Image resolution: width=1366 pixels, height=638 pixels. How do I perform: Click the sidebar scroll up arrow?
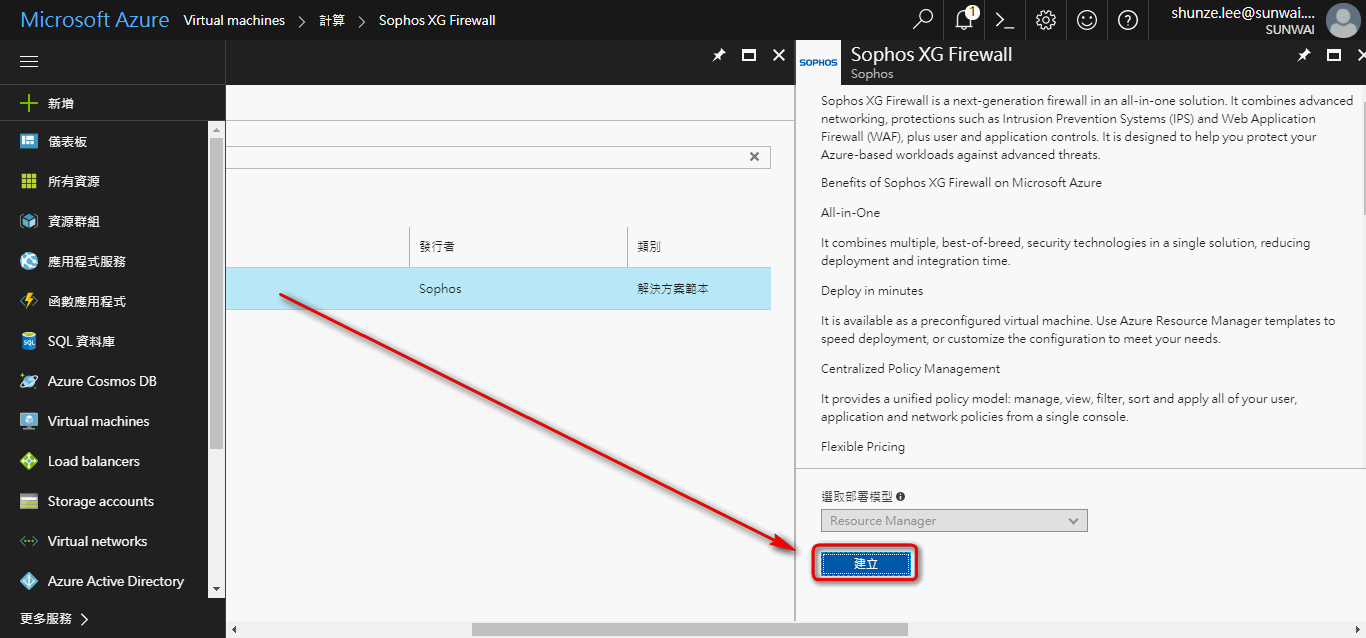pyautogui.click(x=216, y=129)
